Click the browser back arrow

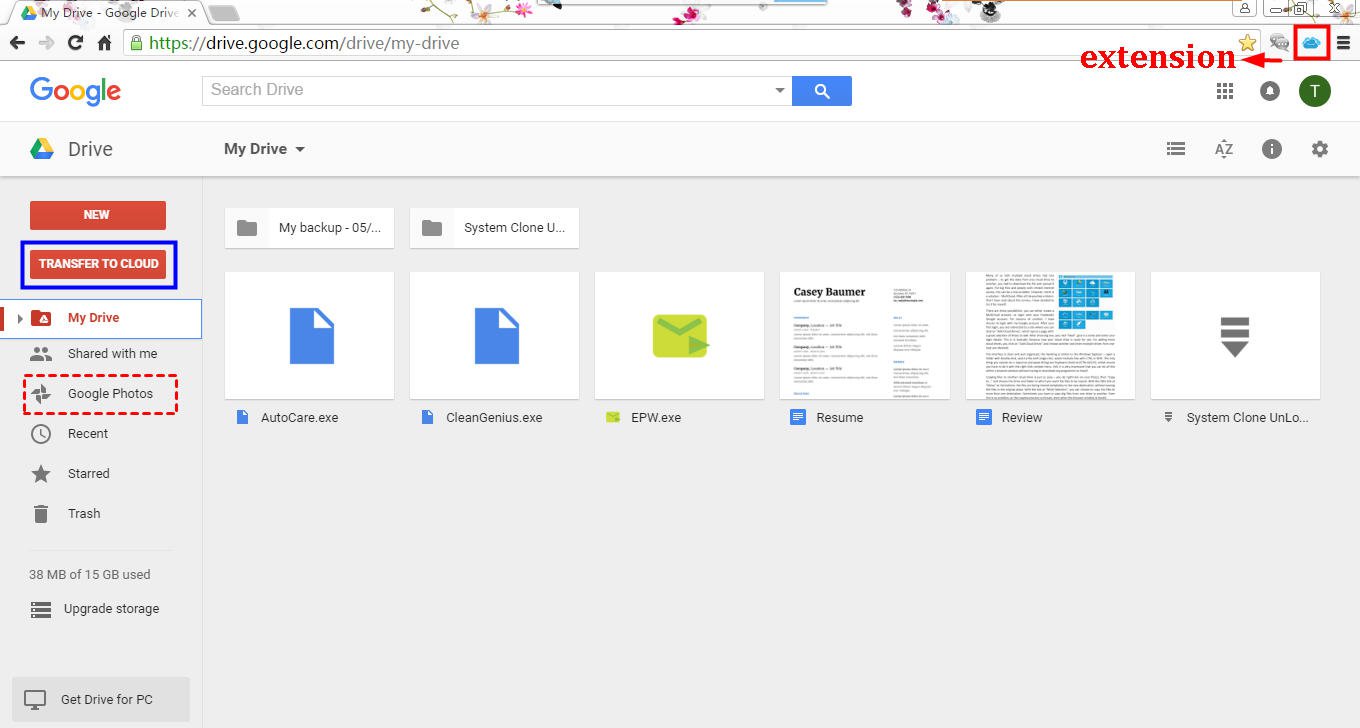tap(17, 43)
